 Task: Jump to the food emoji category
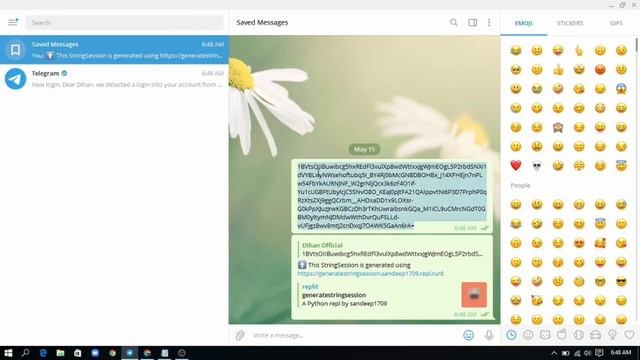click(562, 335)
